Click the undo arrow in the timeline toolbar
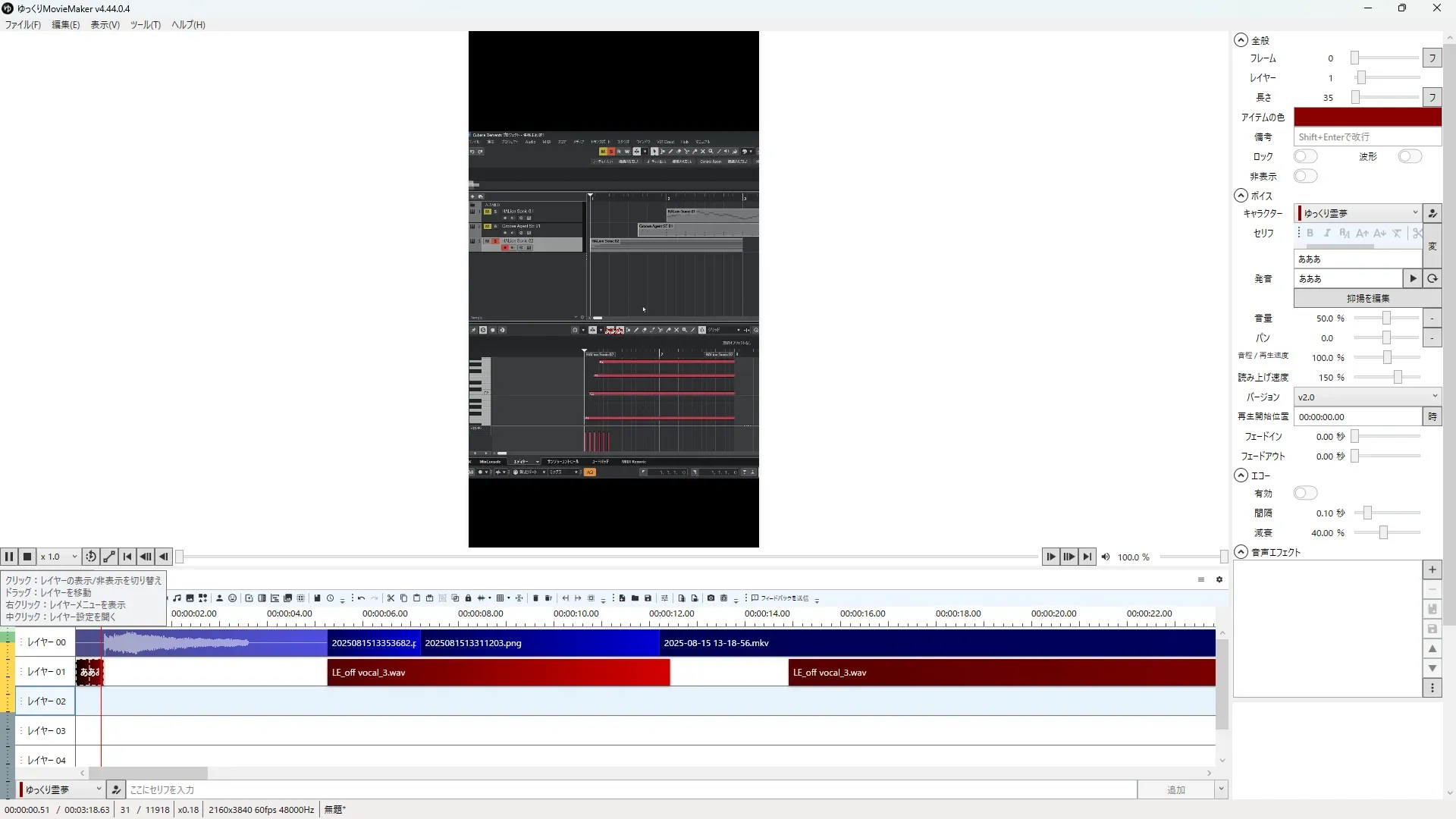The height and width of the screenshot is (819, 1456). (x=362, y=598)
